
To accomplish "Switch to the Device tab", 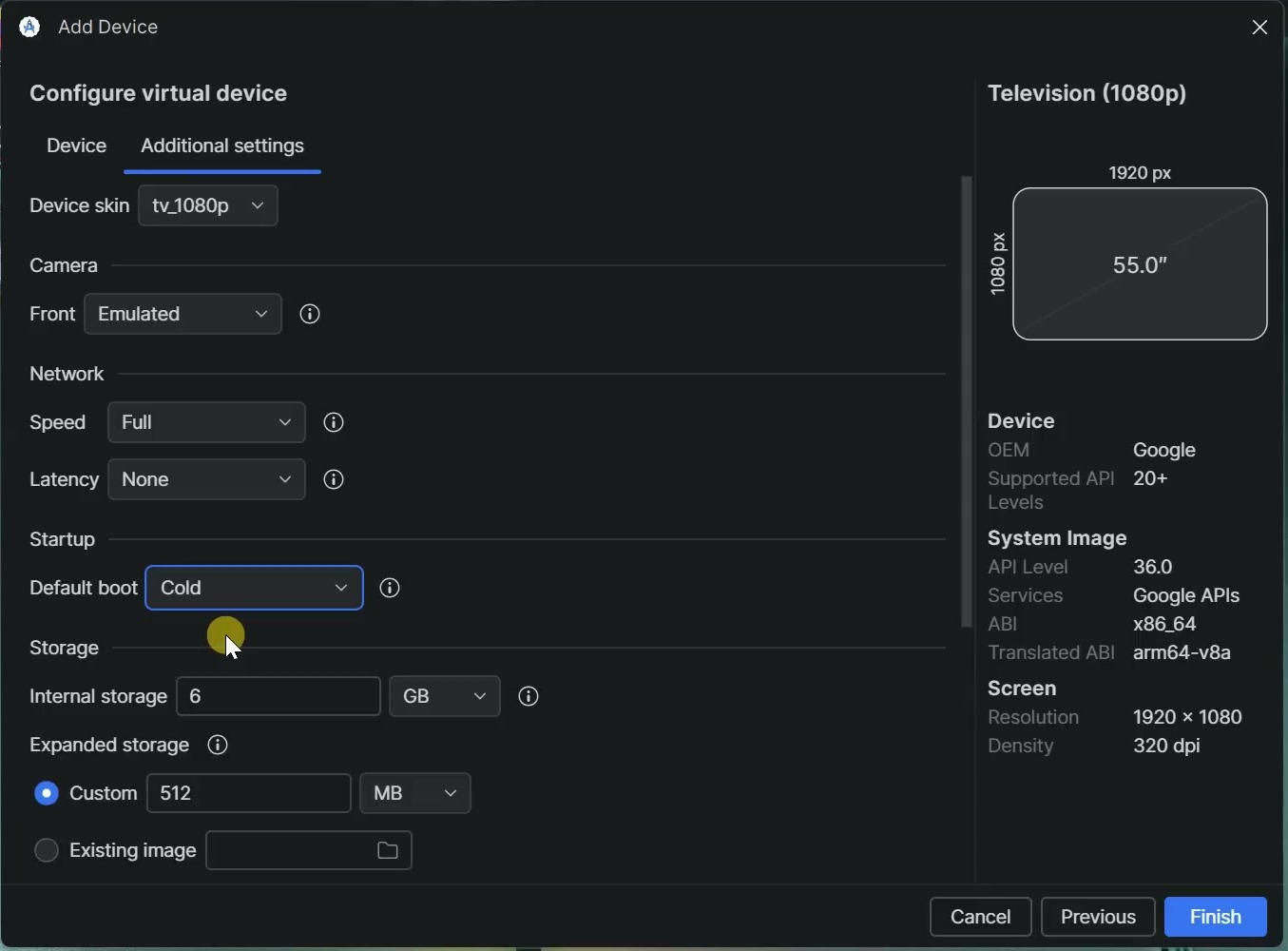I will tap(77, 146).
